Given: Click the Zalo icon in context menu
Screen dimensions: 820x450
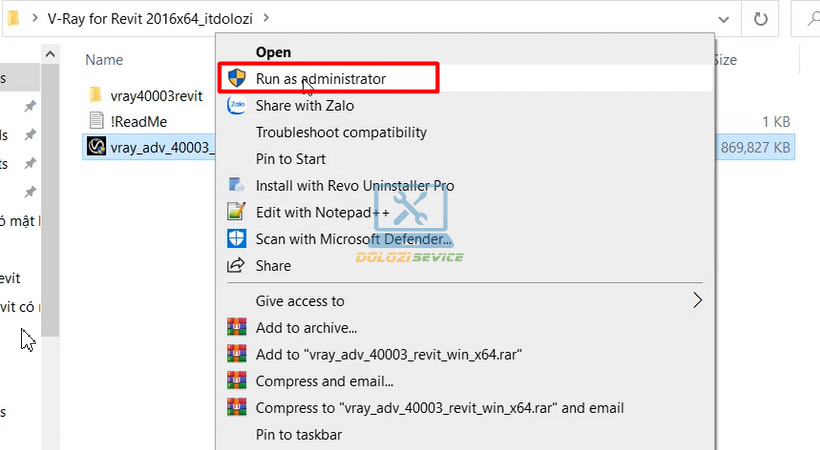Looking at the screenshot, I should [237, 105].
